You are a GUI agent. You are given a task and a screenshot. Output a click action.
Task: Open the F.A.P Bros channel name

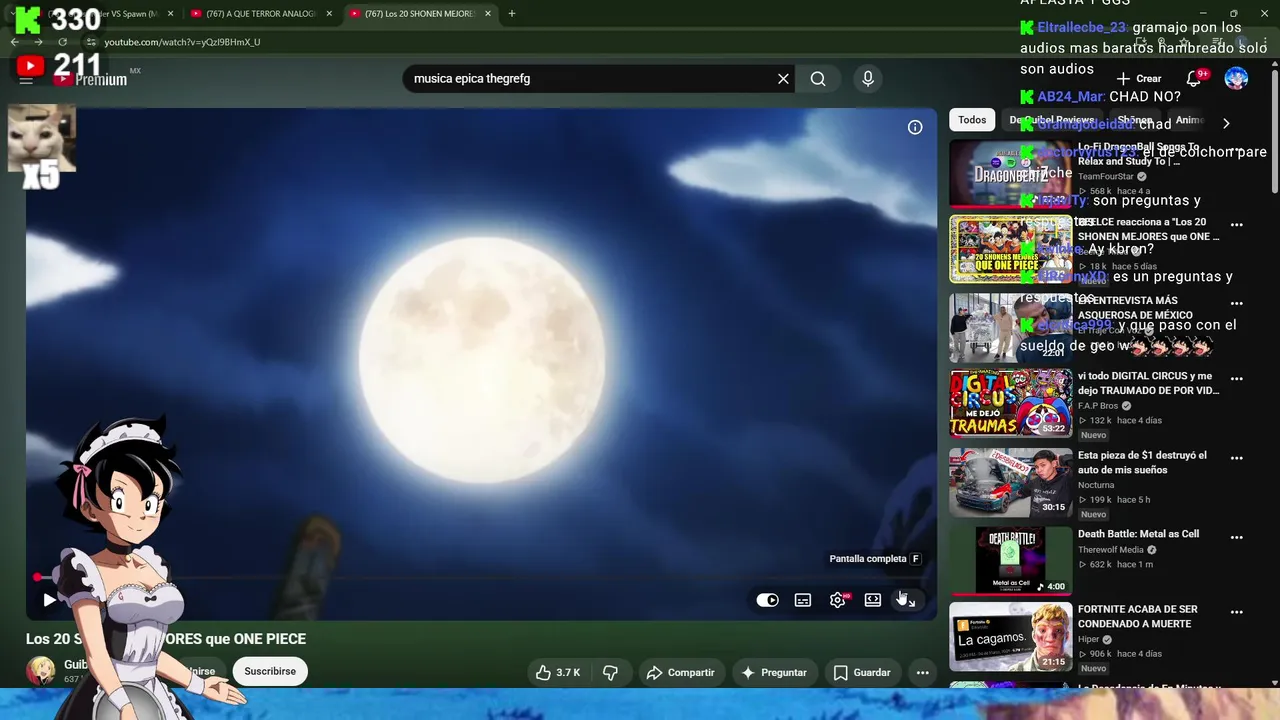1098,406
